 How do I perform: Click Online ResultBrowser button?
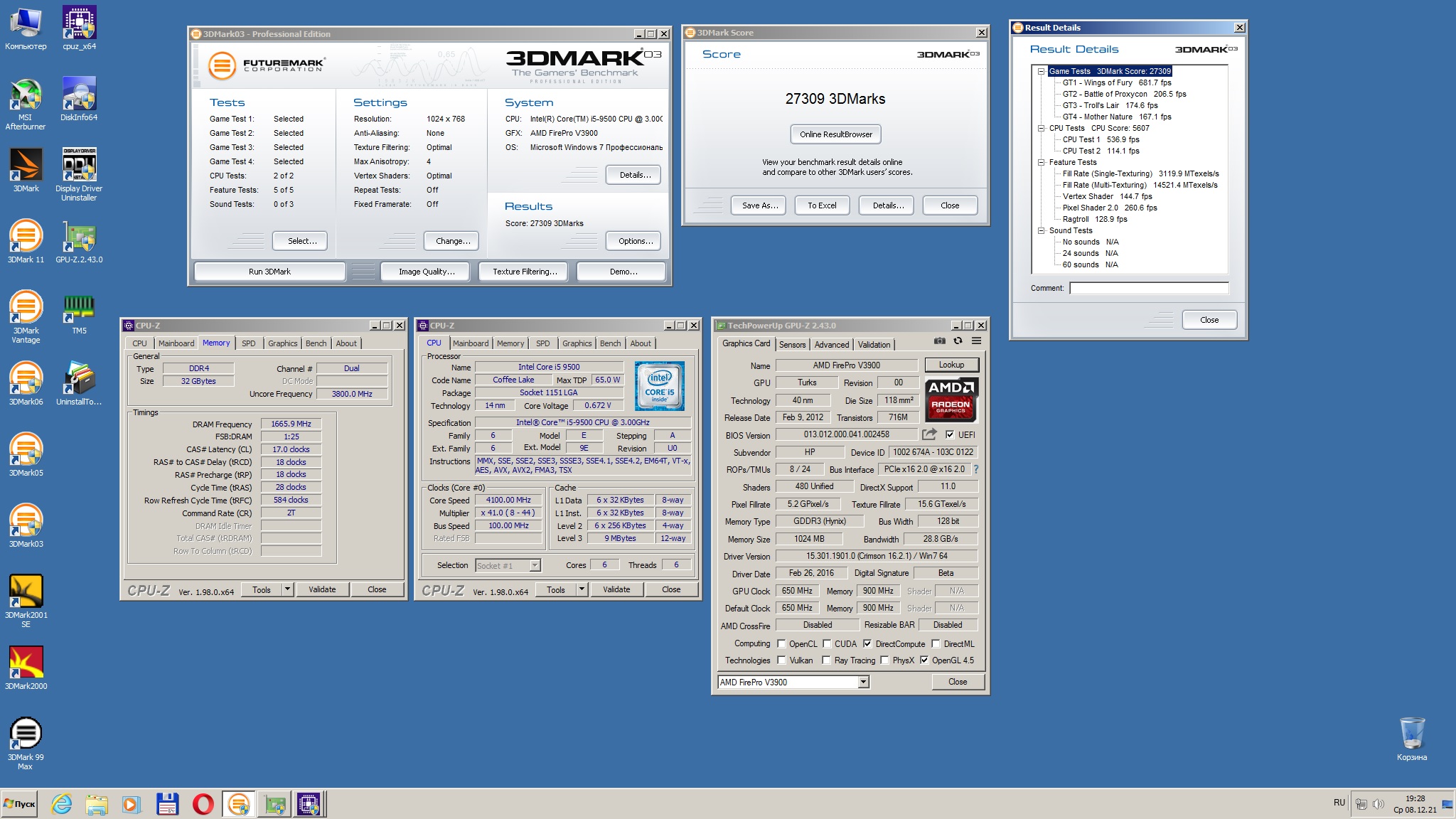tap(835, 134)
